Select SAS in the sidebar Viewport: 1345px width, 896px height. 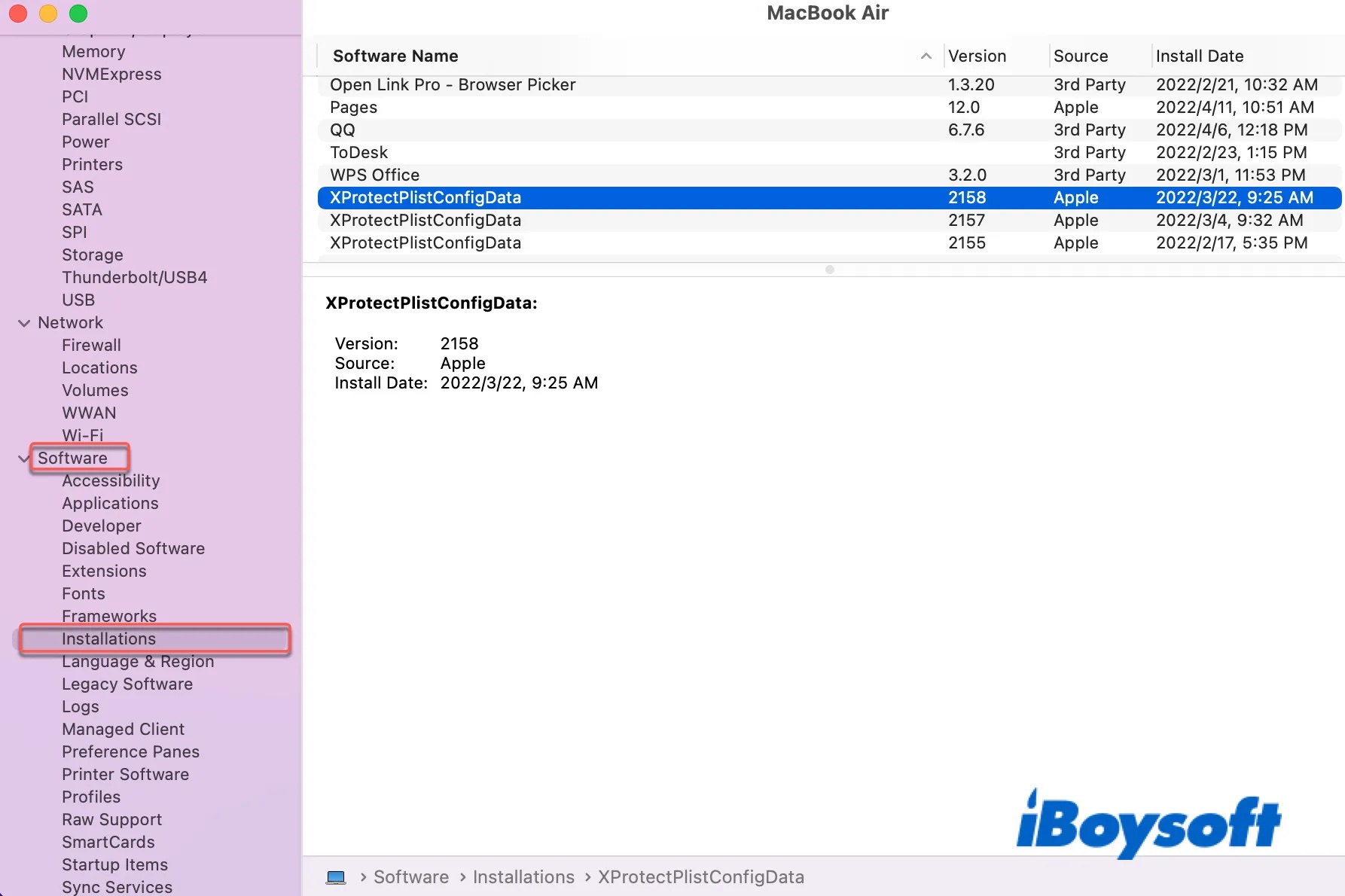coord(78,187)
